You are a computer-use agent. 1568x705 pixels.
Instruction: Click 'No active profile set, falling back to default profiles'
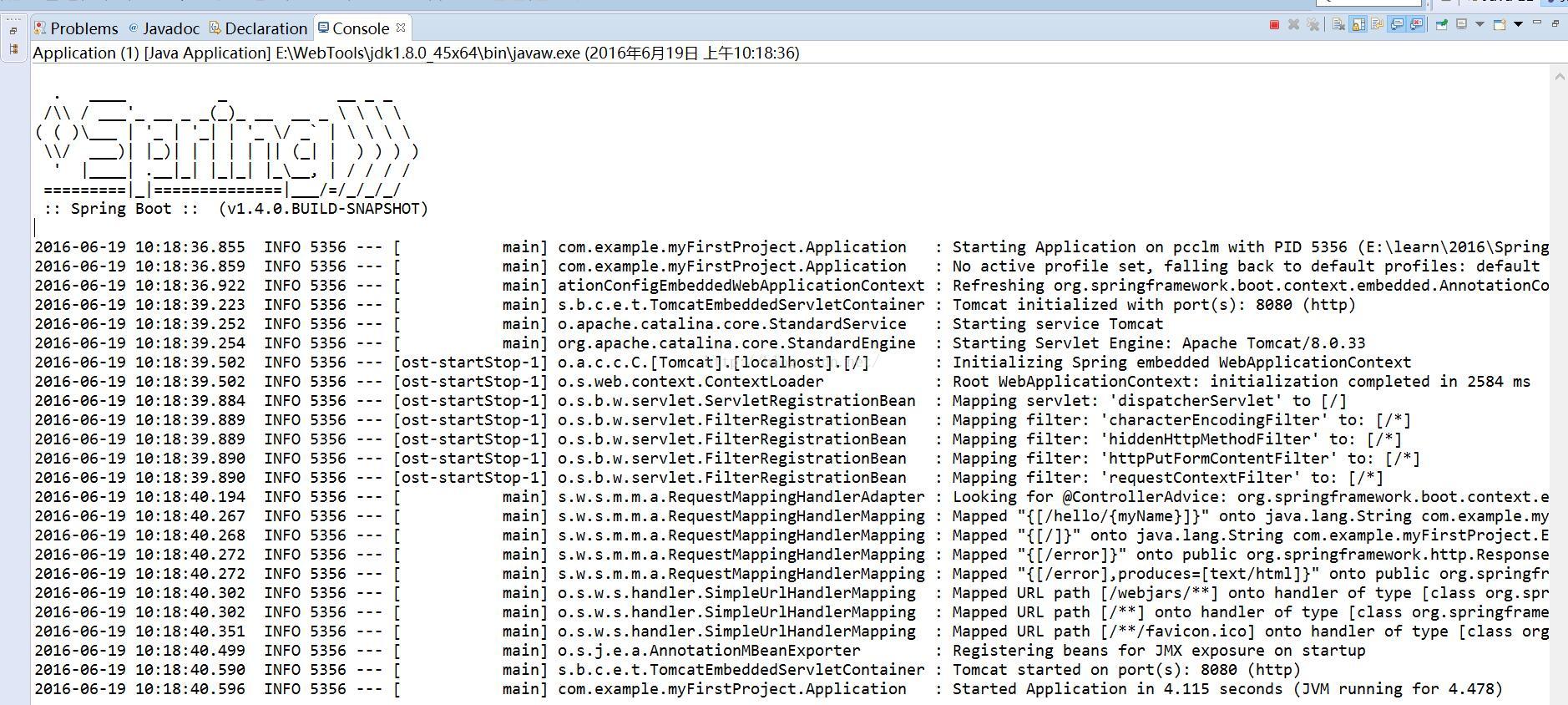coord(1205,266)
